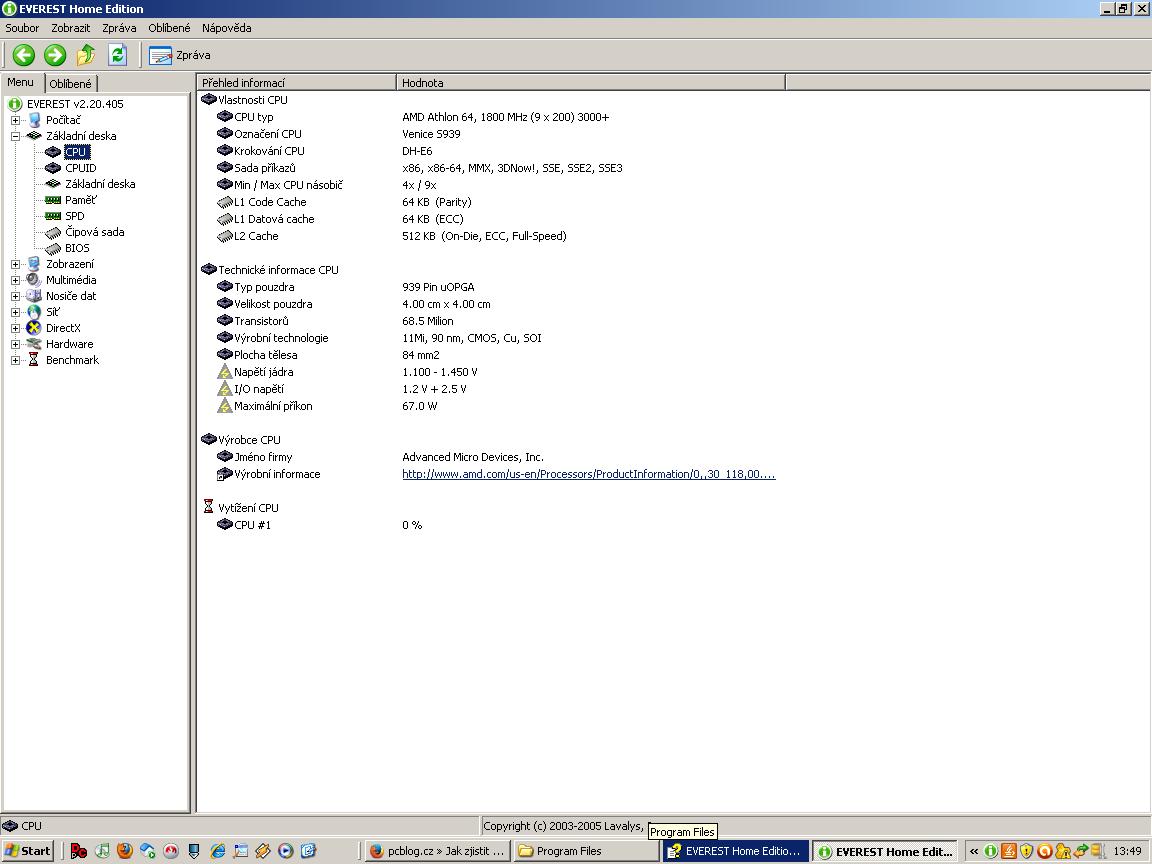Expand the Benchmark tree node
1152x864 pixels.
15,360
